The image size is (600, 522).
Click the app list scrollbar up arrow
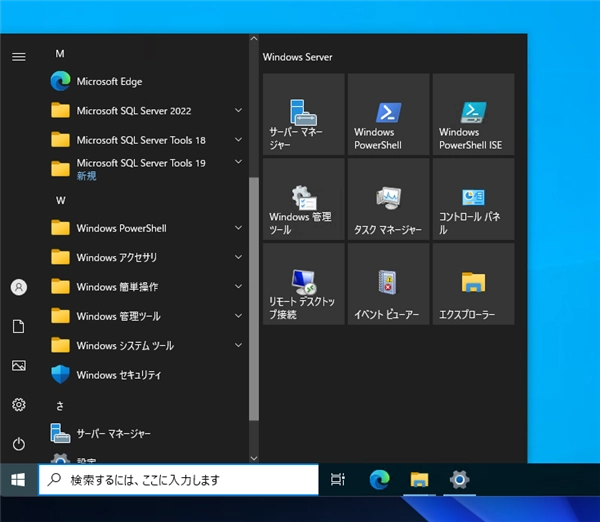pos(254,38)
